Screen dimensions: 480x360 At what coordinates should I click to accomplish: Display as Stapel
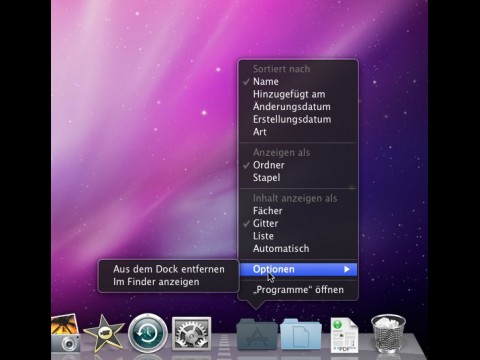point(298,177)
